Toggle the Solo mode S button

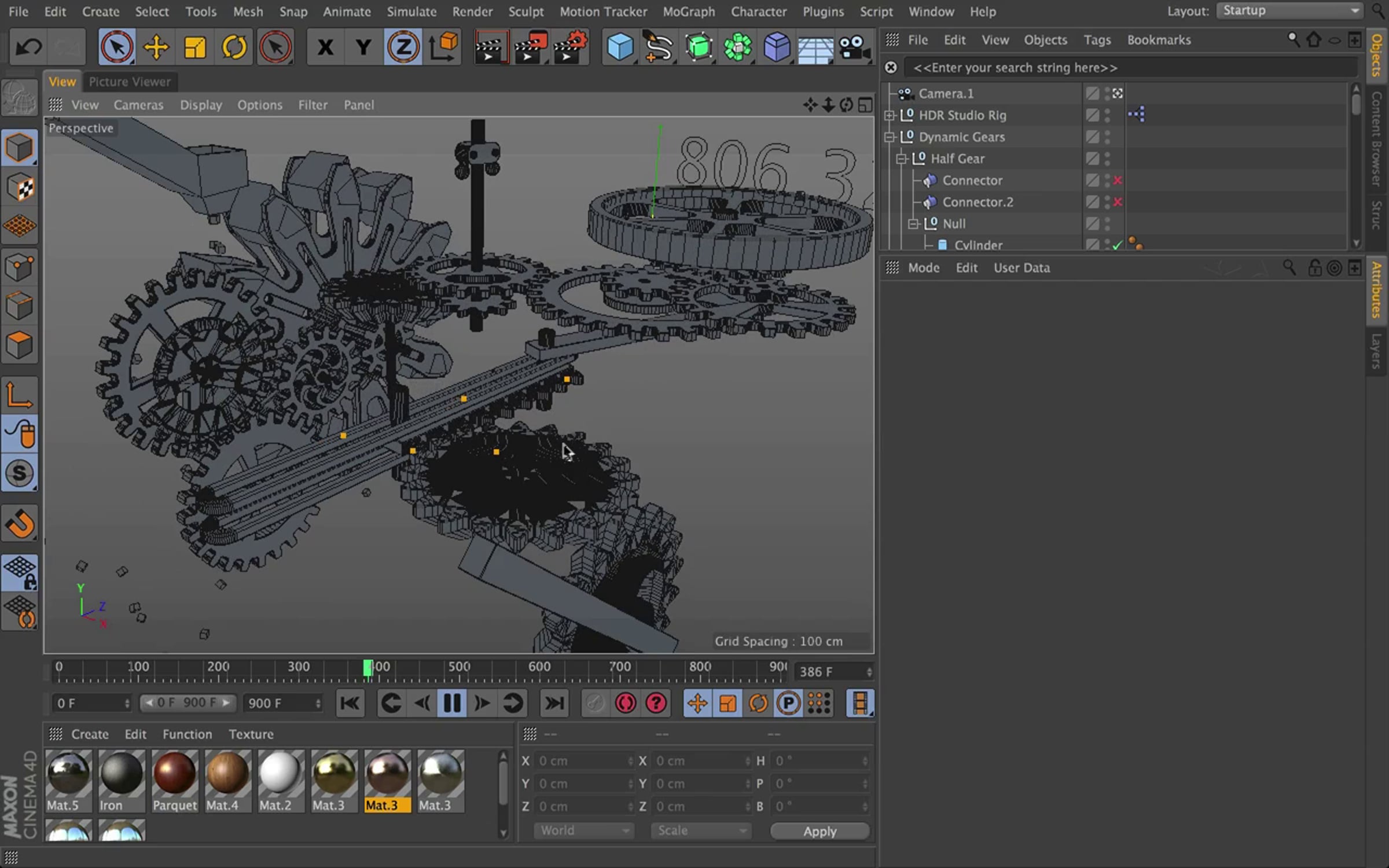click(x=20, y=473)
